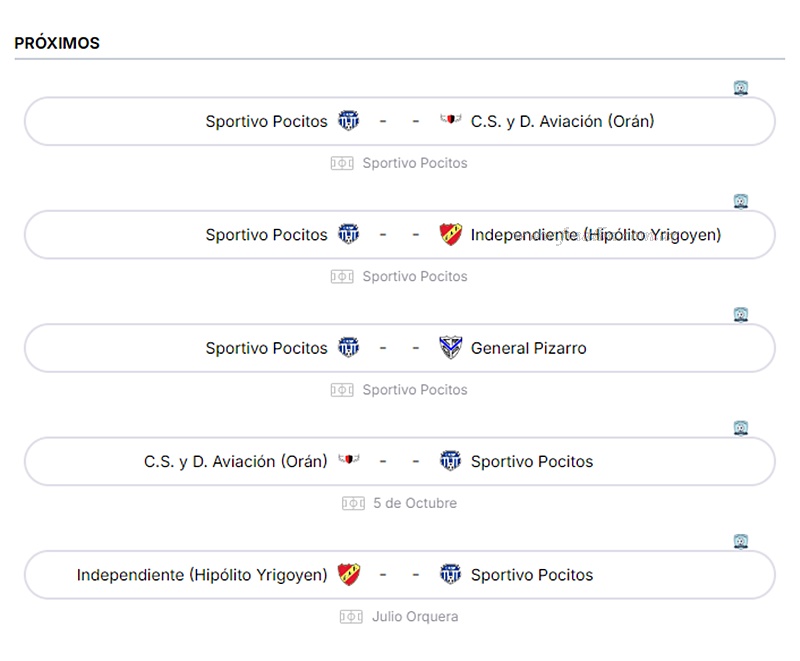Click the score dashes in General Pizarro match
The width and height of the screenshot is (800, 661).
click(399, 348)
